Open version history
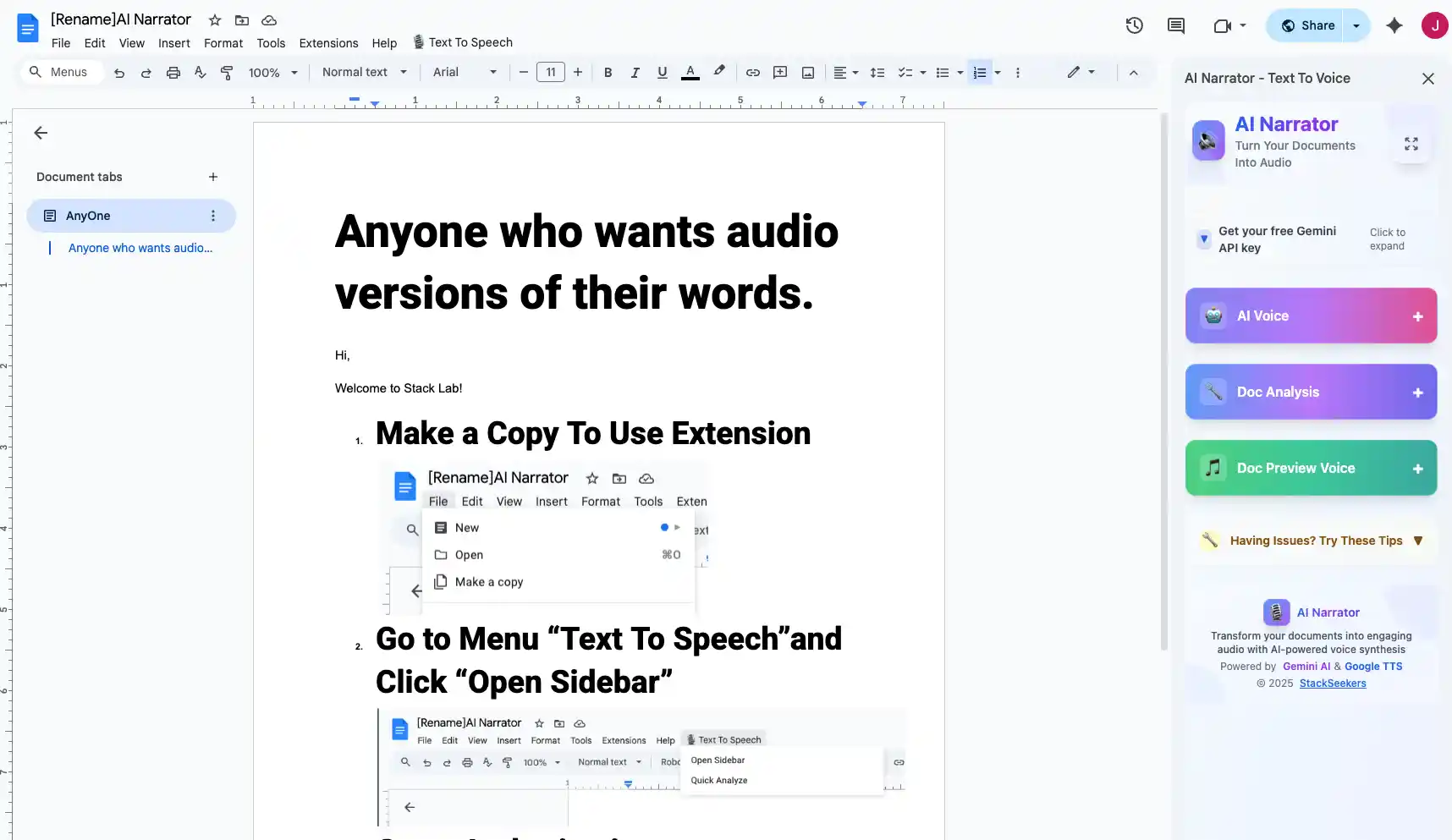The image size is (1452, 840). 1134,25
